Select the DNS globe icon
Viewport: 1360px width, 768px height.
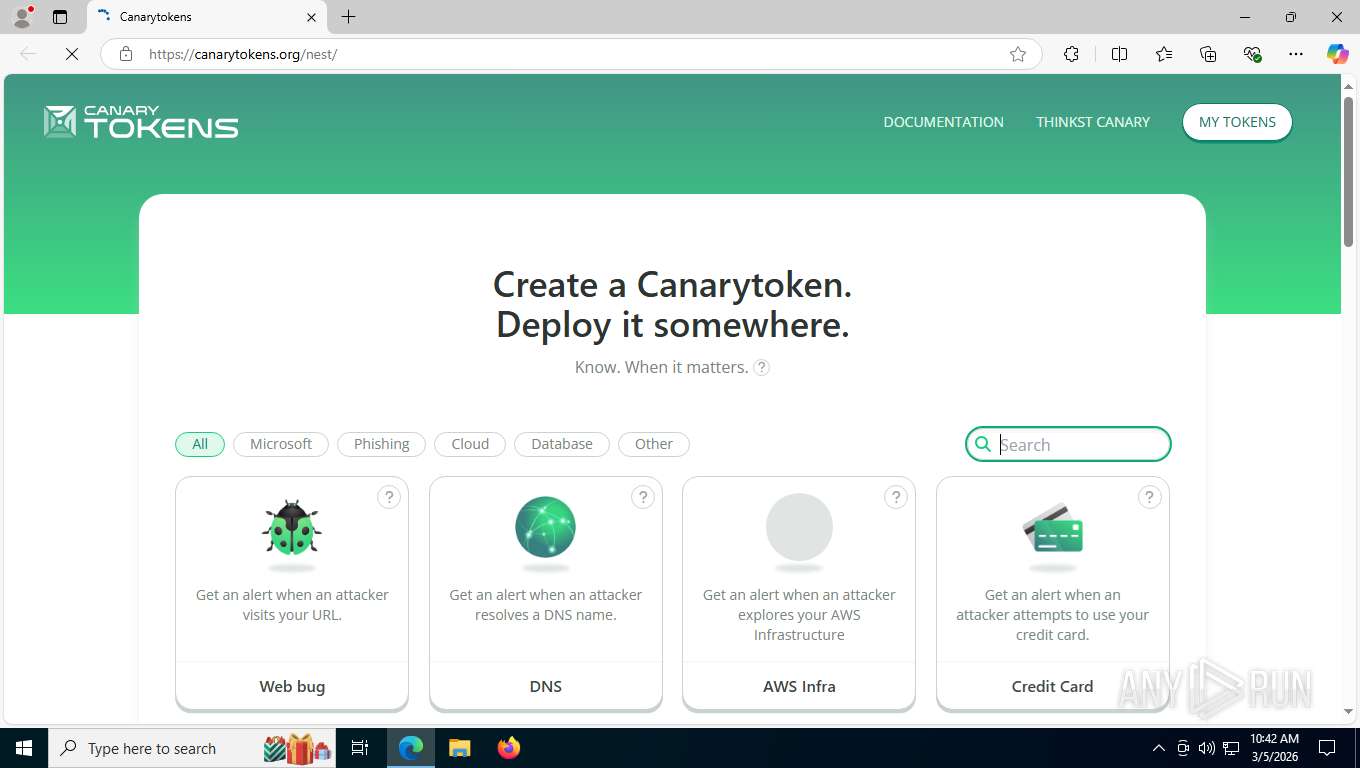(x=545, y=527)
